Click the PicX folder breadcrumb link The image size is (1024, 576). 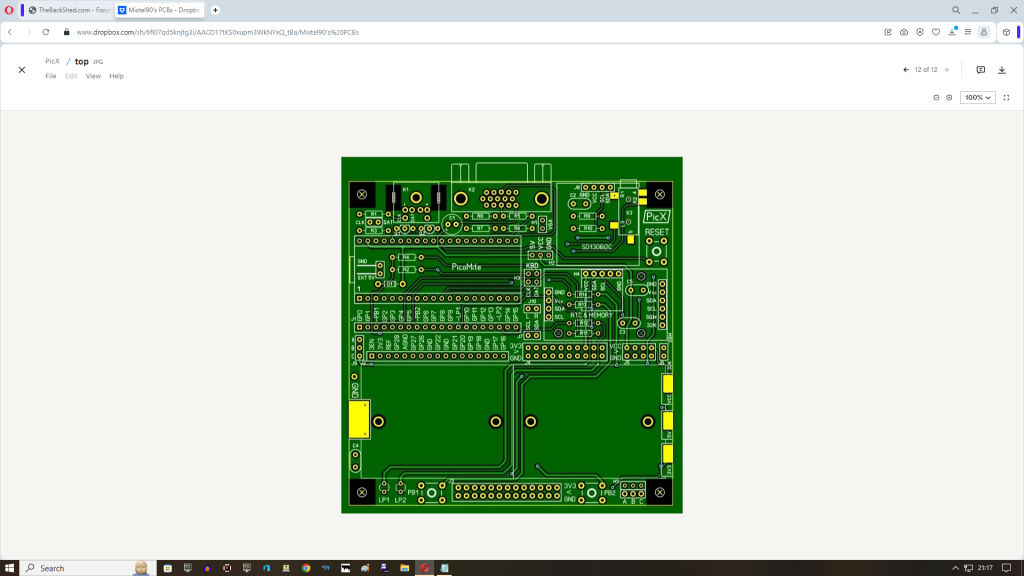[x=52, y=61]
